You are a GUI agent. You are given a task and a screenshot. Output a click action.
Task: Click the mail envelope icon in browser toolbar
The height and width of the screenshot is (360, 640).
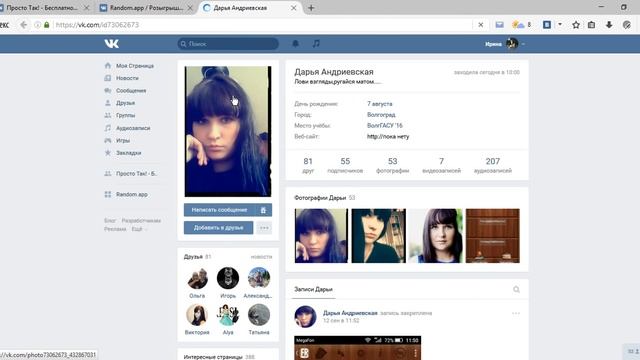coord(500,25)
